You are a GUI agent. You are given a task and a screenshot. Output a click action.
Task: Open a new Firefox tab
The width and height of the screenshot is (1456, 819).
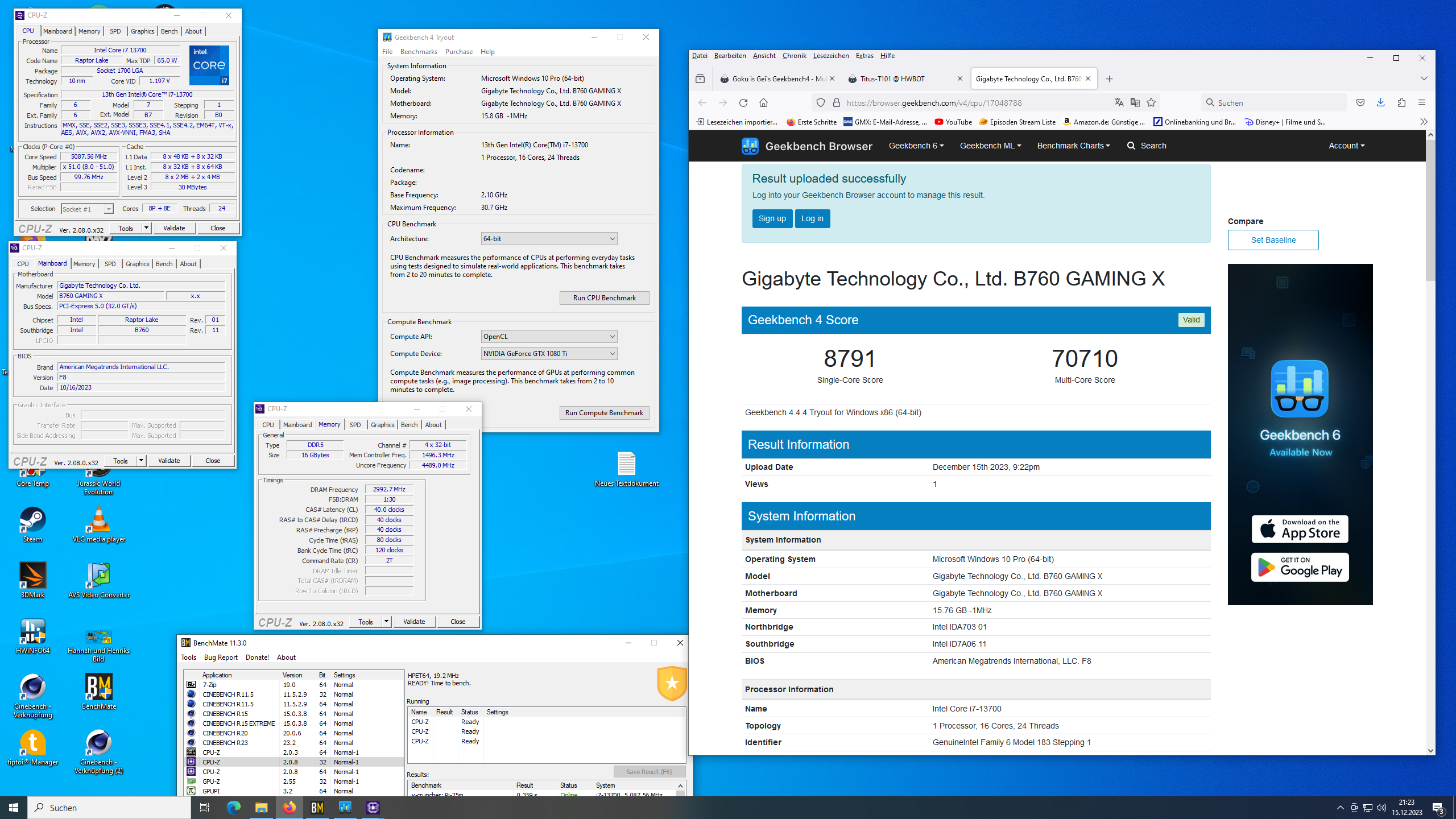[x=1109, y=79]
